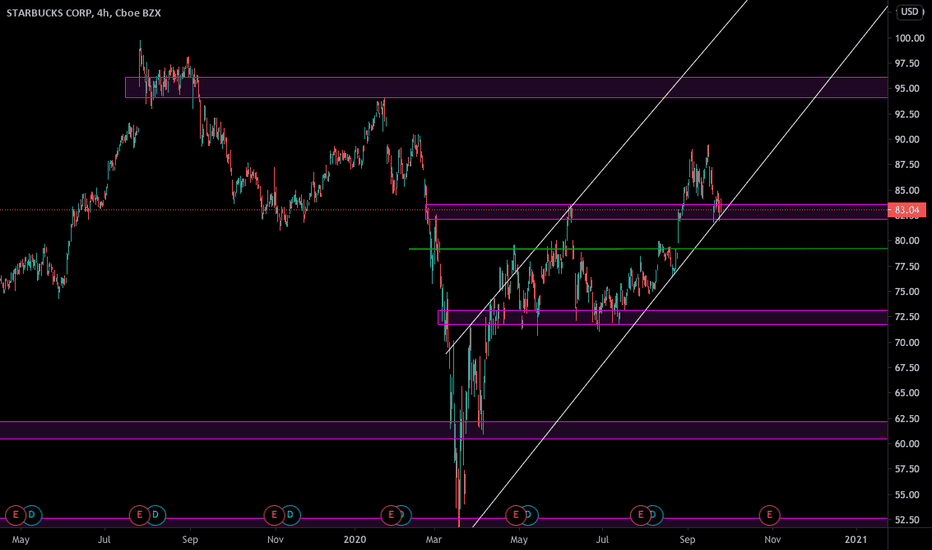Select the magenta zone around 72.50
Screen dimensions: 932x550
[662, 318]
